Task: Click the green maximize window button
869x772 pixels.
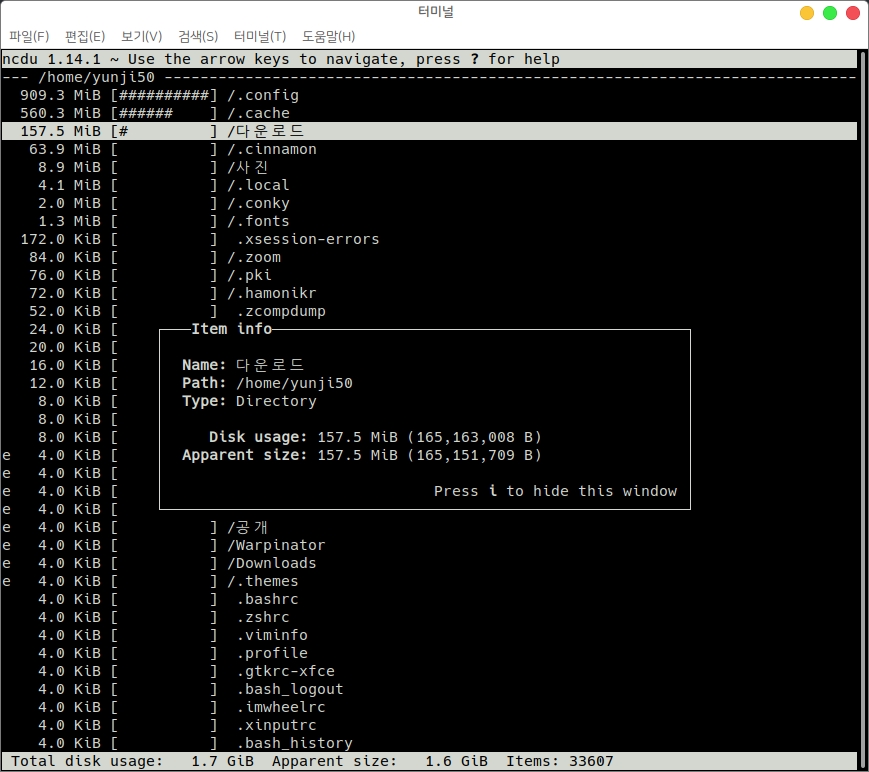Action: [829, 13]
